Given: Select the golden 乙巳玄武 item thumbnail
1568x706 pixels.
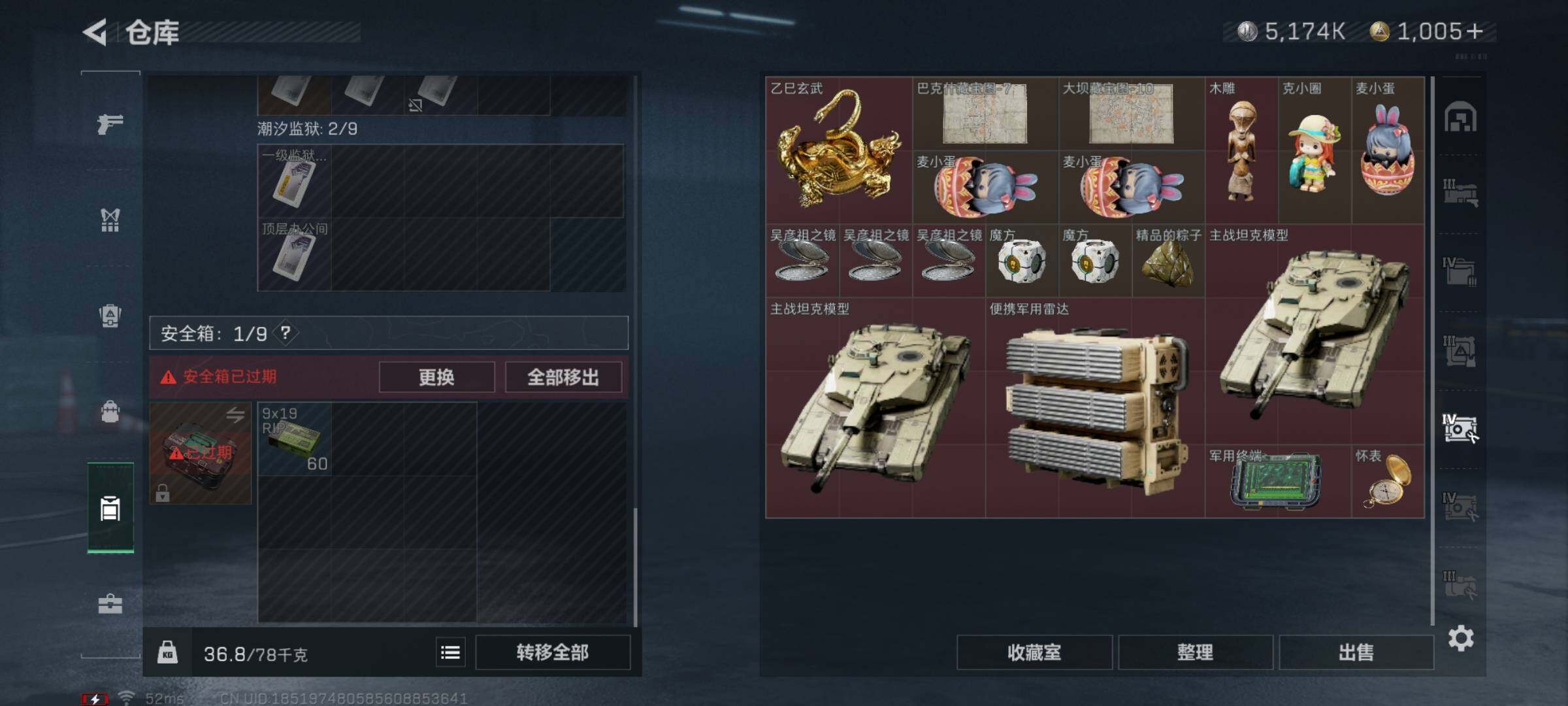Looking at the screenshot, I should (x=839, y=150).
